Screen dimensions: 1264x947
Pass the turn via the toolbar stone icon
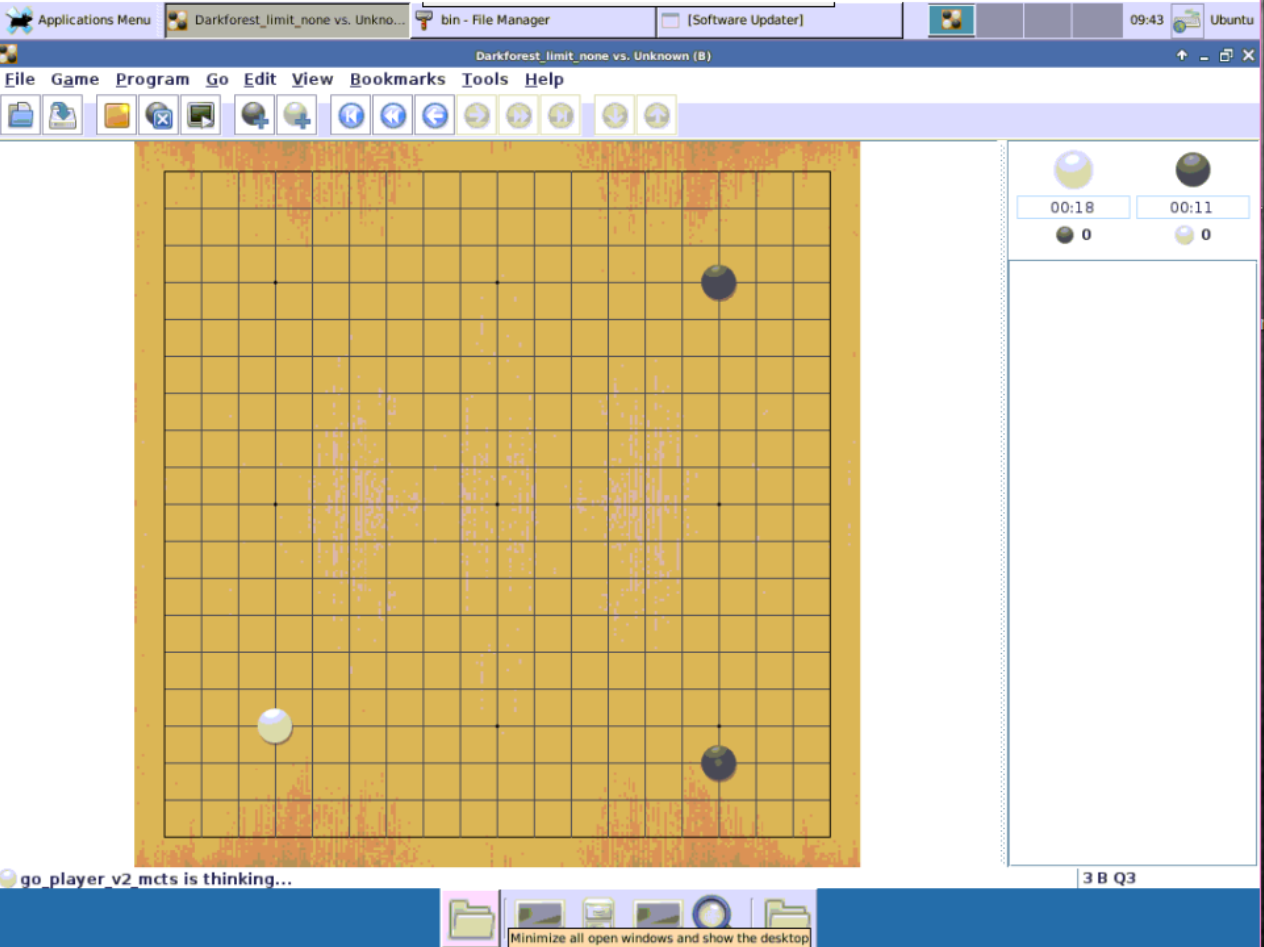click(x=157, y=115)
